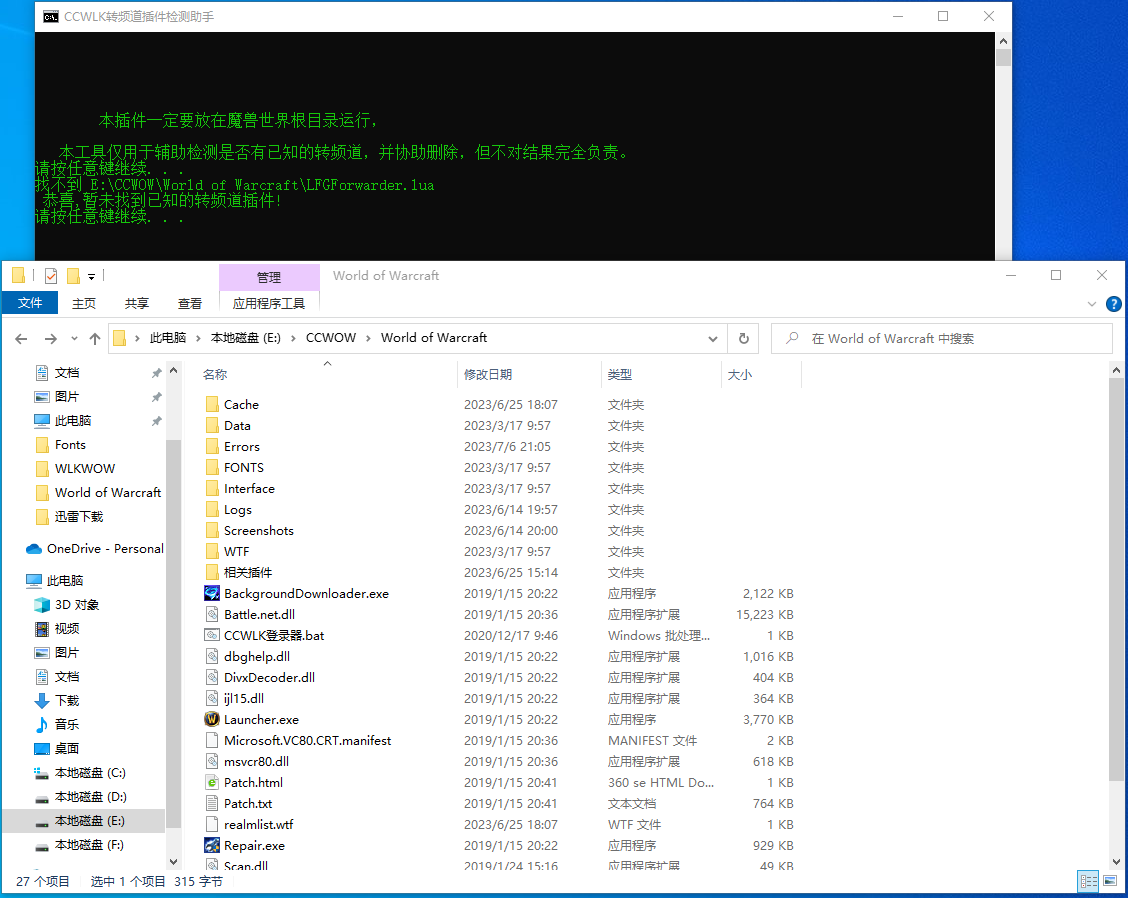Expand the ribbon with the chevron
The image size is (1128, 898).
(x=1091, y=303)
